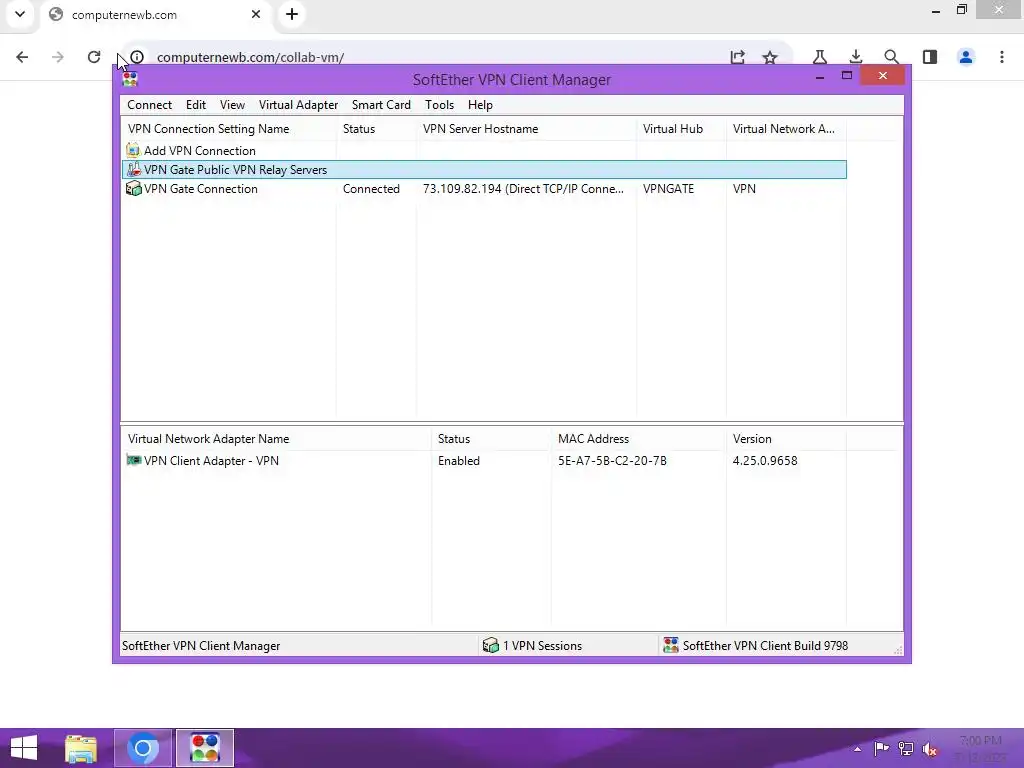Click 1 VPN Sessions status text

(542, 646)
